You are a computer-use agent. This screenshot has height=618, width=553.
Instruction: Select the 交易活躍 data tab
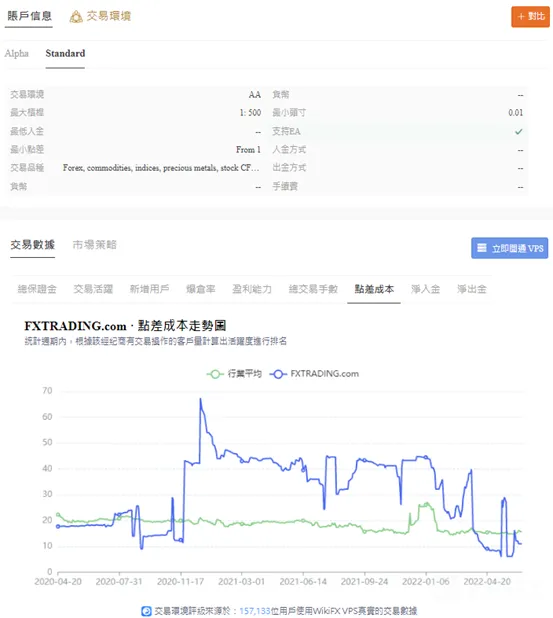click(x=93, y=289)
